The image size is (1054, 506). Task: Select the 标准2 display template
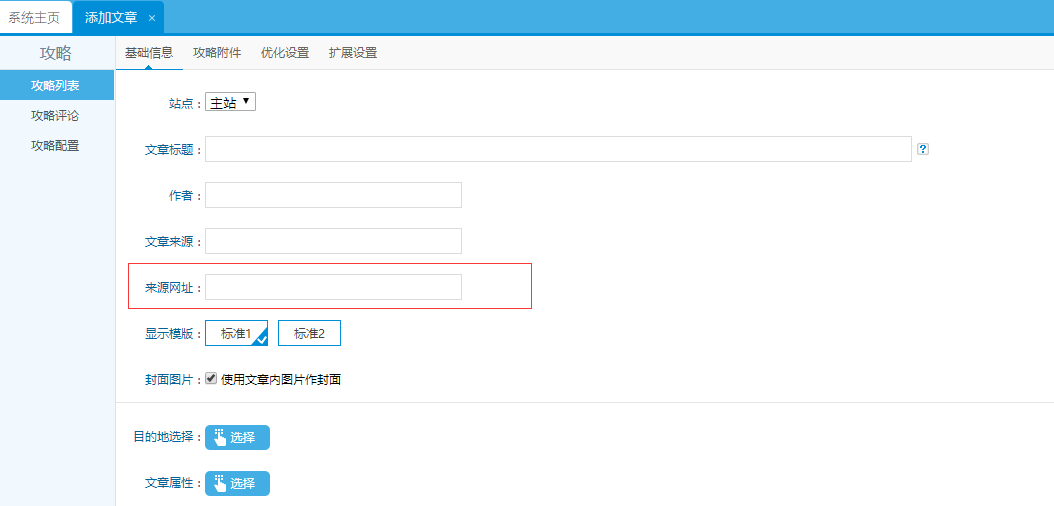click(x=309, y=334)
